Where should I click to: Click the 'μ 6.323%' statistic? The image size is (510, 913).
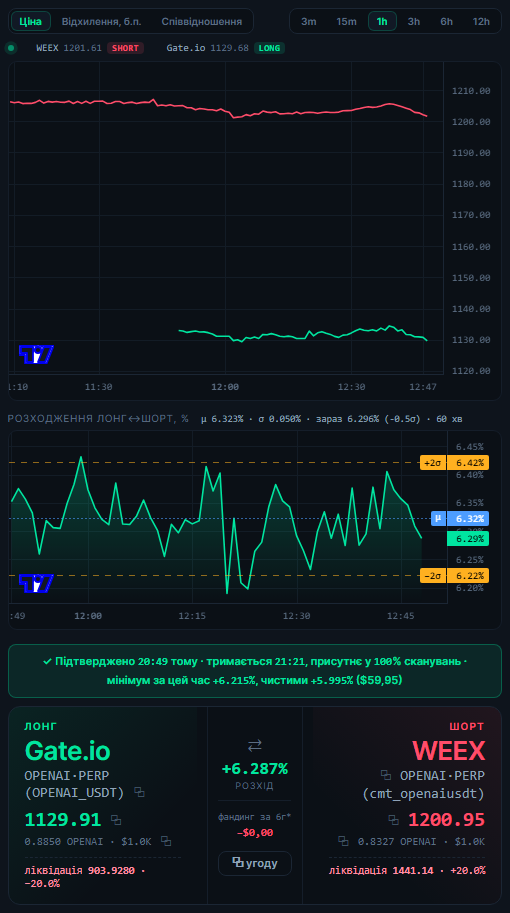[222, 419]
